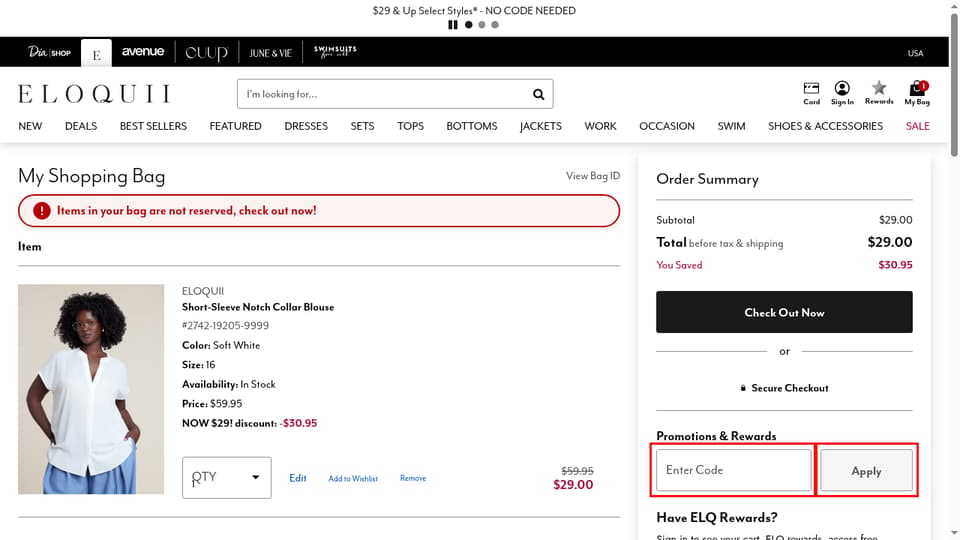960x540 pixels.
Task: Focus the Enter Code promo field
Action: [733, 470]
